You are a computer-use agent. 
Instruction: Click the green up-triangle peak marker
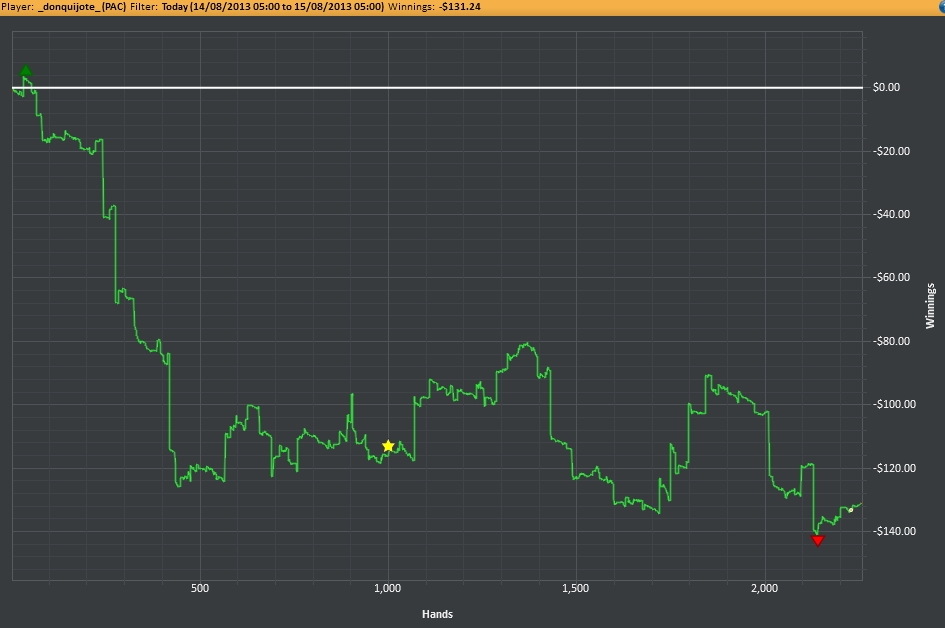coord(25,71)
